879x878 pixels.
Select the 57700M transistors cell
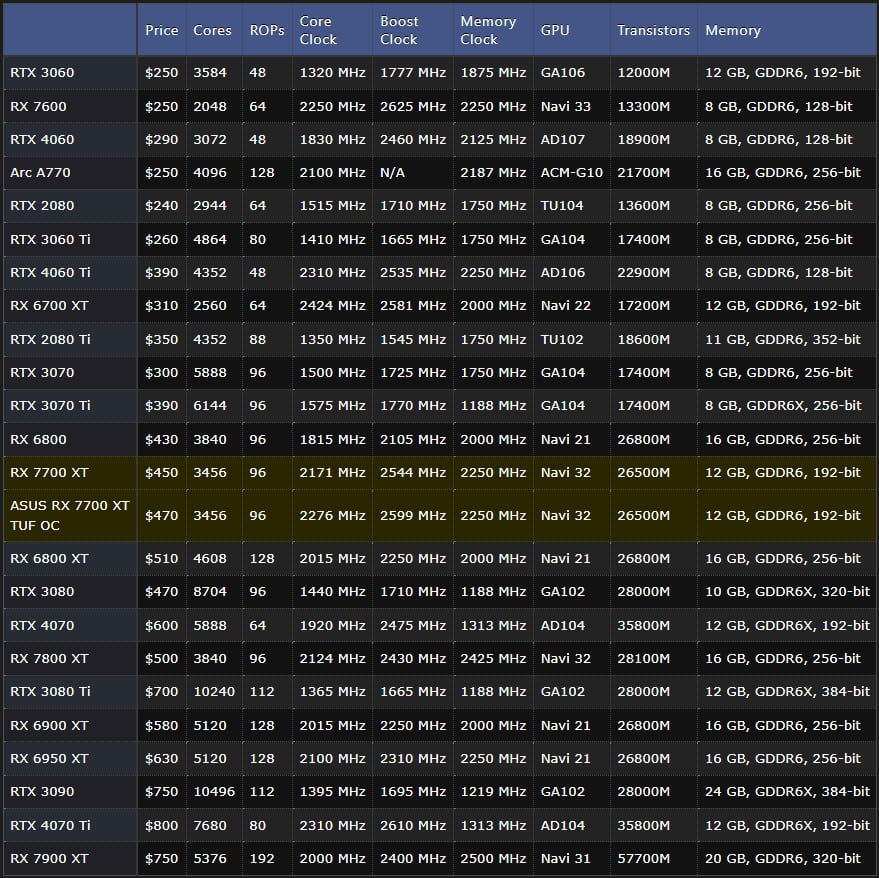point(643,859)
